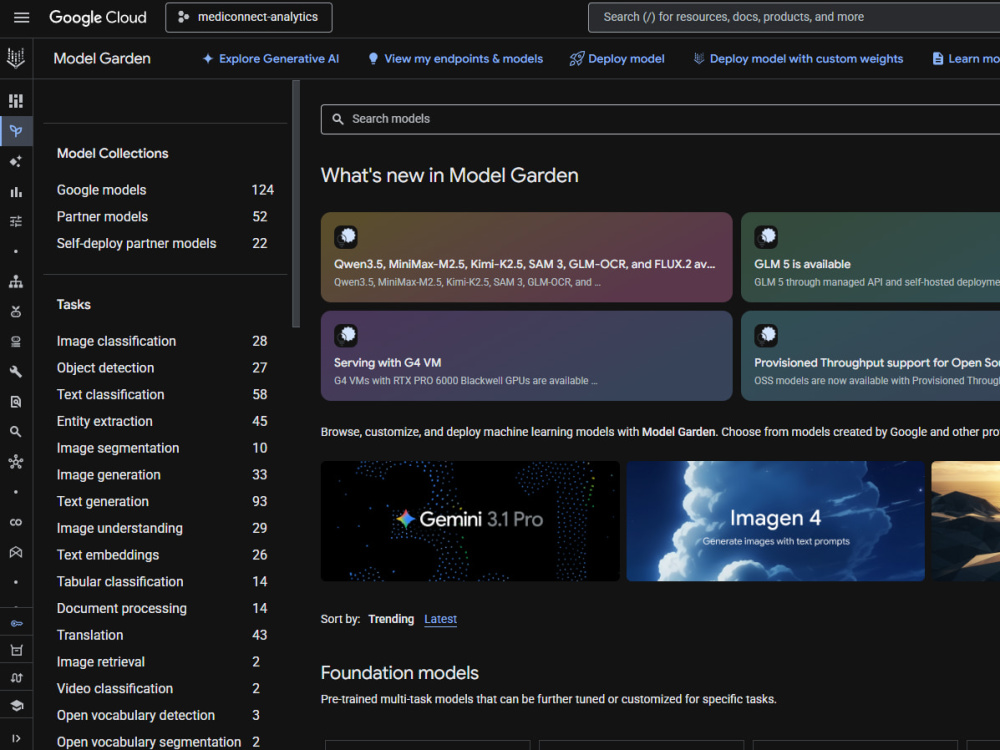
Task: Open the hierarchy tree icon in sidebar
Action: 16,281
